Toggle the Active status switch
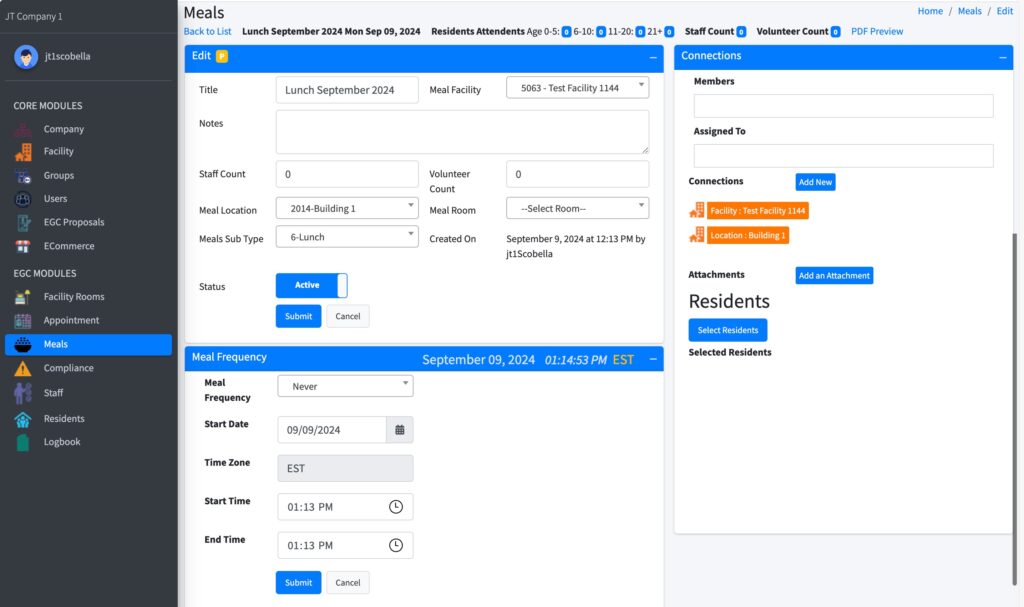 (311, 286)
